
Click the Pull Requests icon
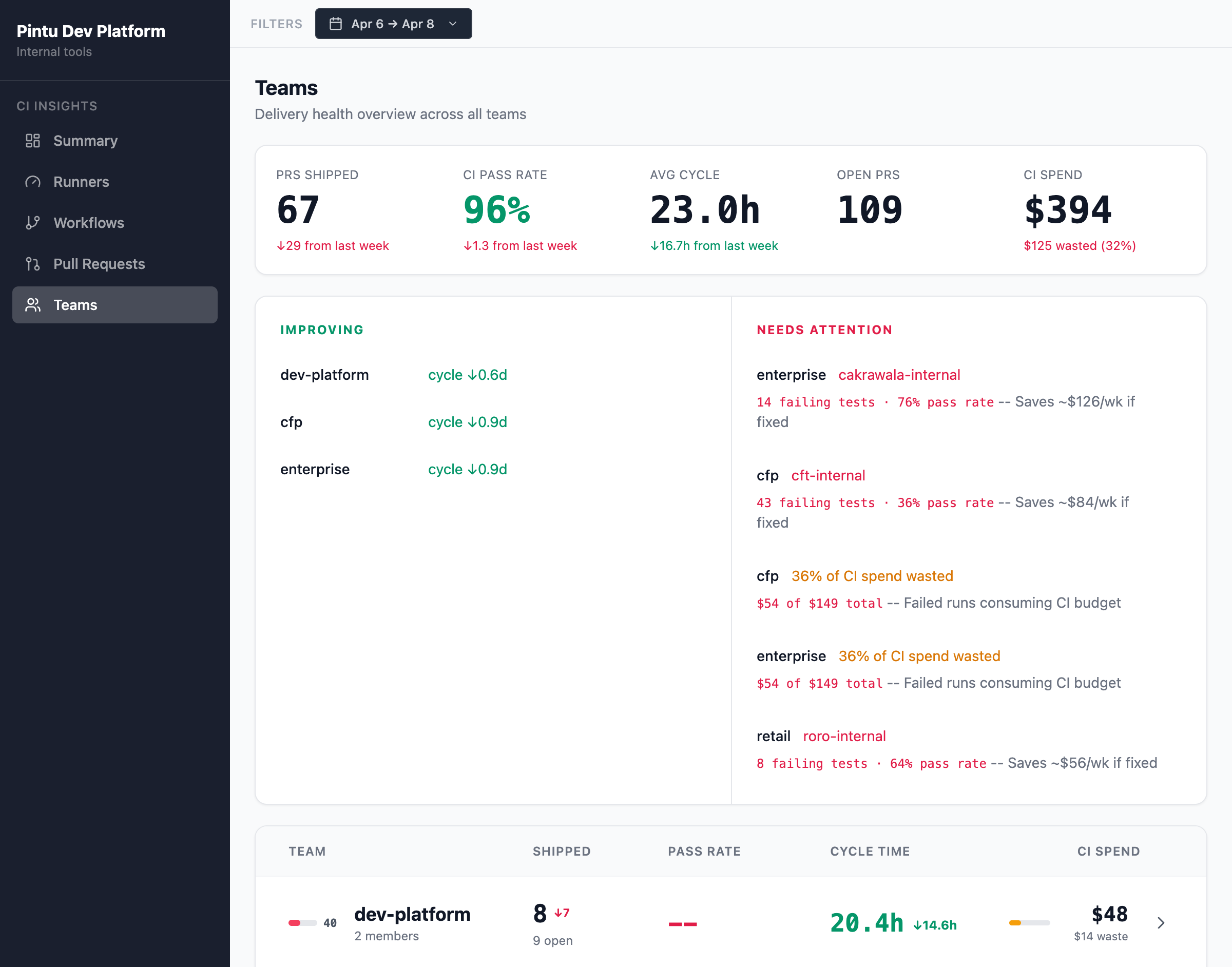pos(33,264)
